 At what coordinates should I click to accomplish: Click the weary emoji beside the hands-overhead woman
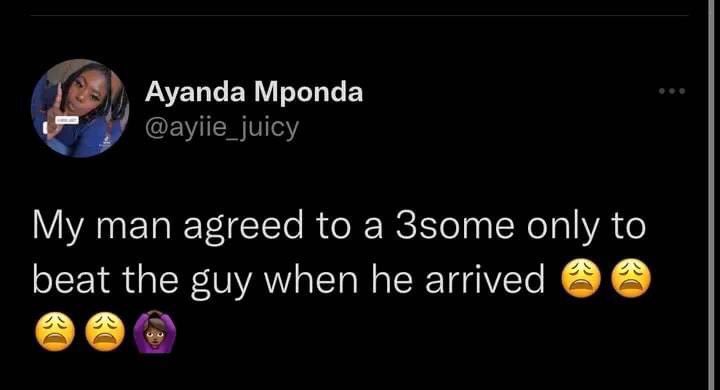click(x=106, y=332)
